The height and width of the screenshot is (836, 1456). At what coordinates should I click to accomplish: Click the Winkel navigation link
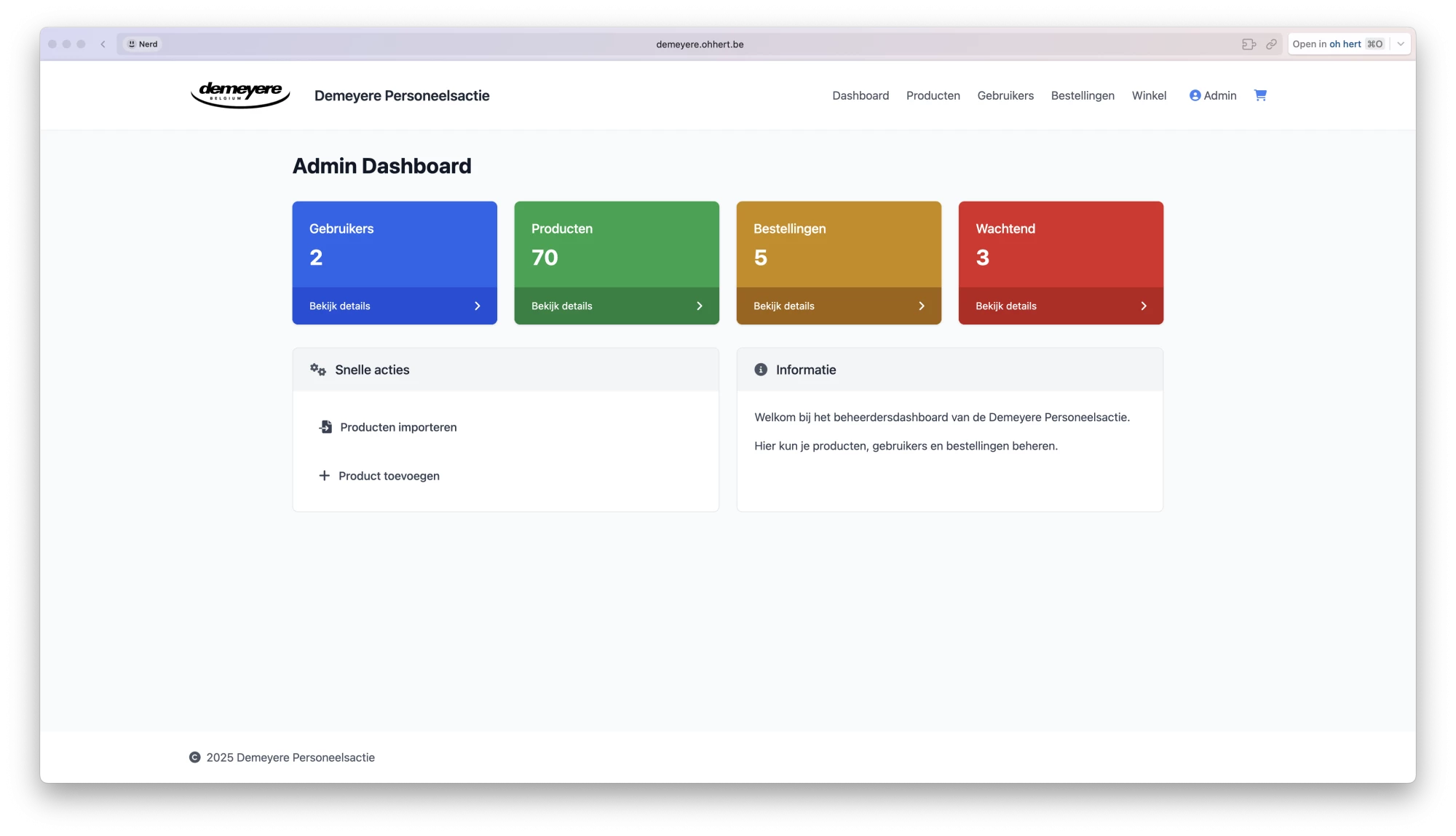[1148, 96]
